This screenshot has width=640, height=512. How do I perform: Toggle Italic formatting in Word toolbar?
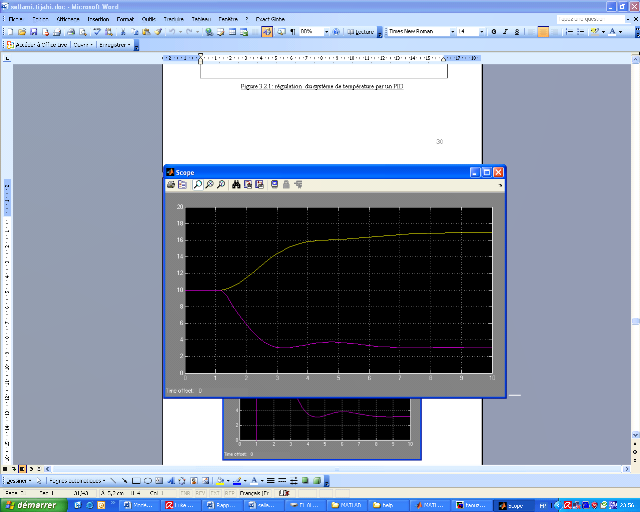[504, 32]
